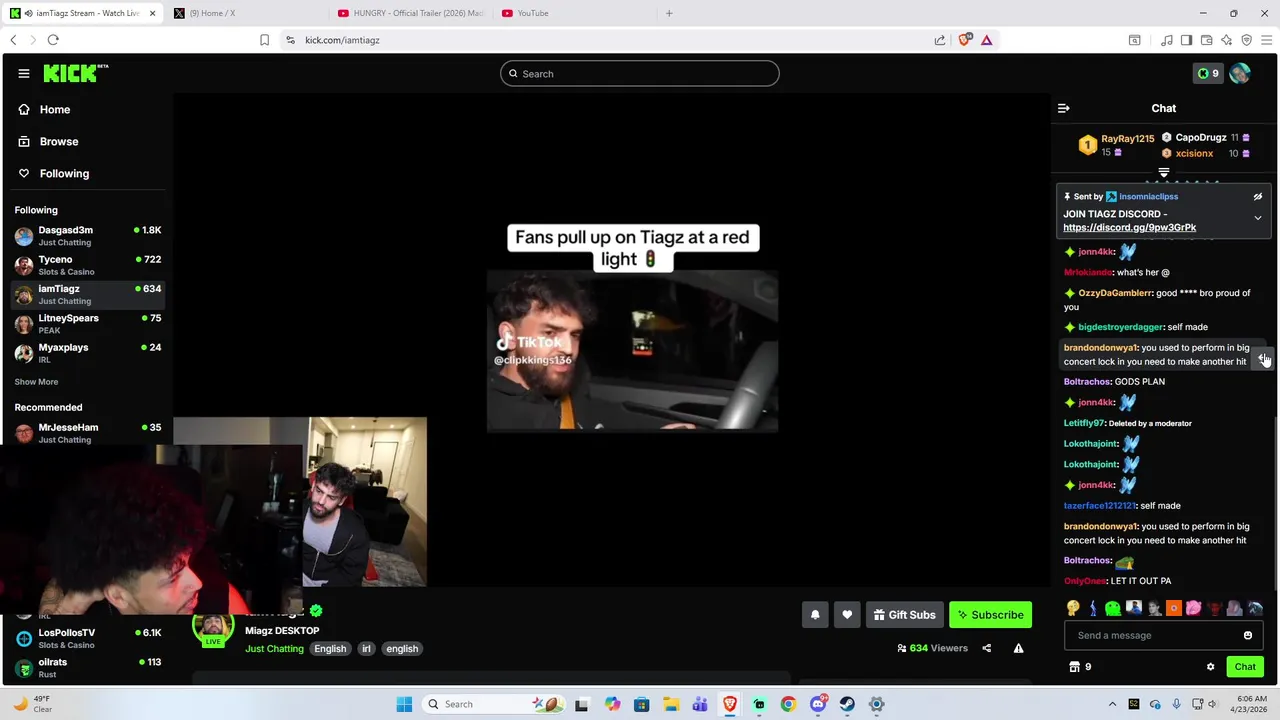Open the Discord invite link in pinned message

[1129, 227]
